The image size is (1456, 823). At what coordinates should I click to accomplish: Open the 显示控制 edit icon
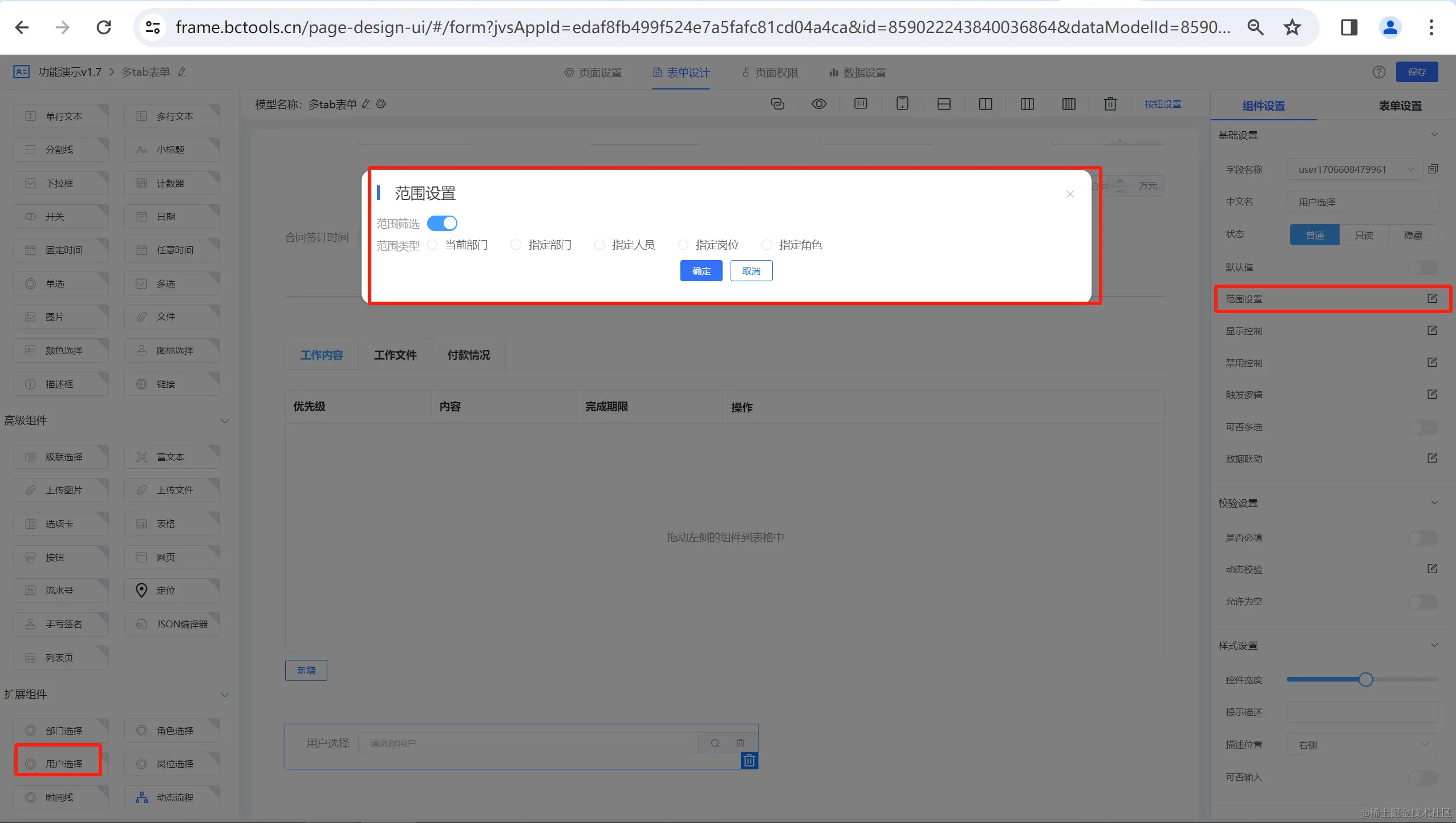coord(1432,331)
